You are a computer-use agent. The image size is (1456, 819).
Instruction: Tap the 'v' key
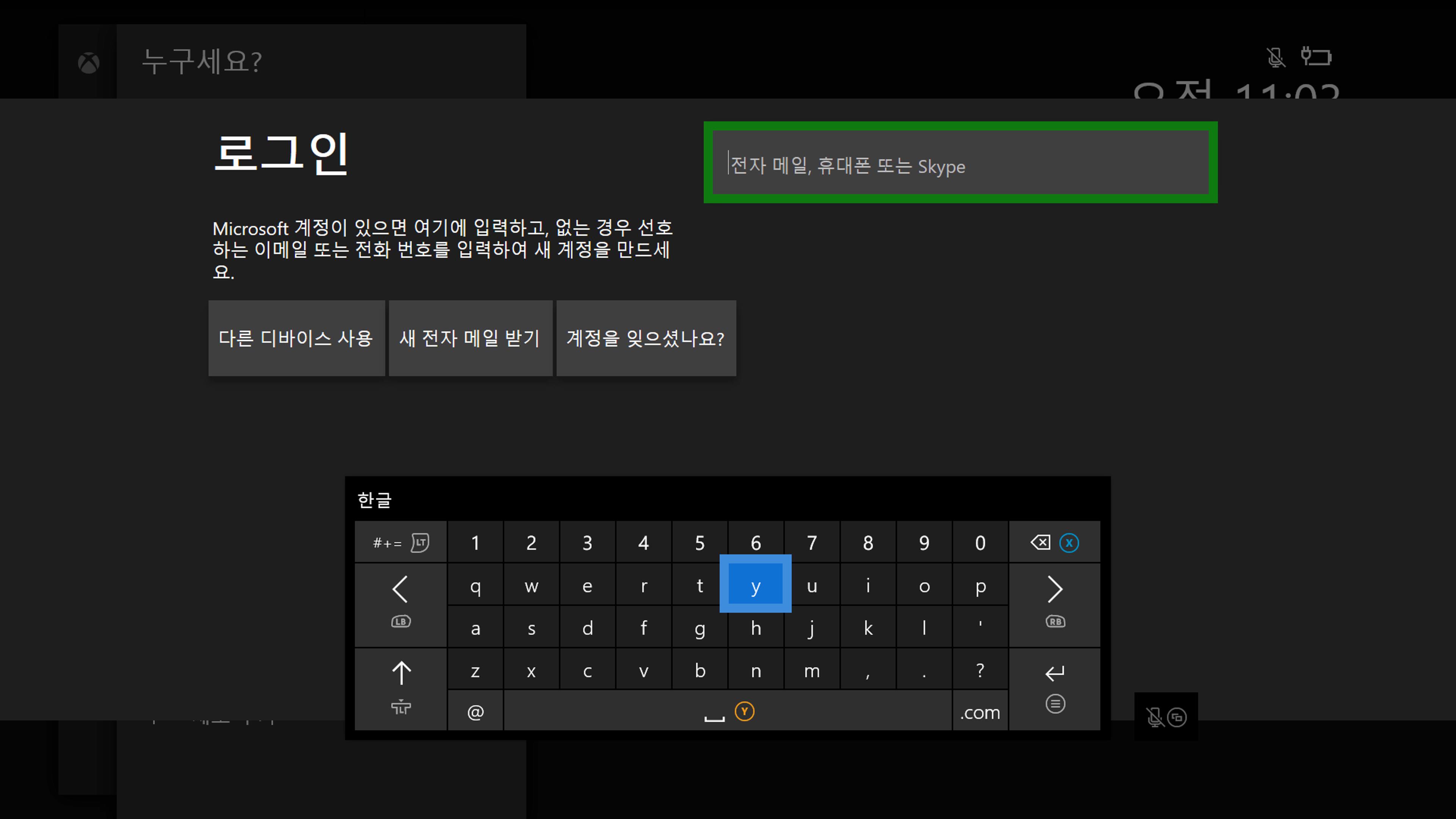643,669
